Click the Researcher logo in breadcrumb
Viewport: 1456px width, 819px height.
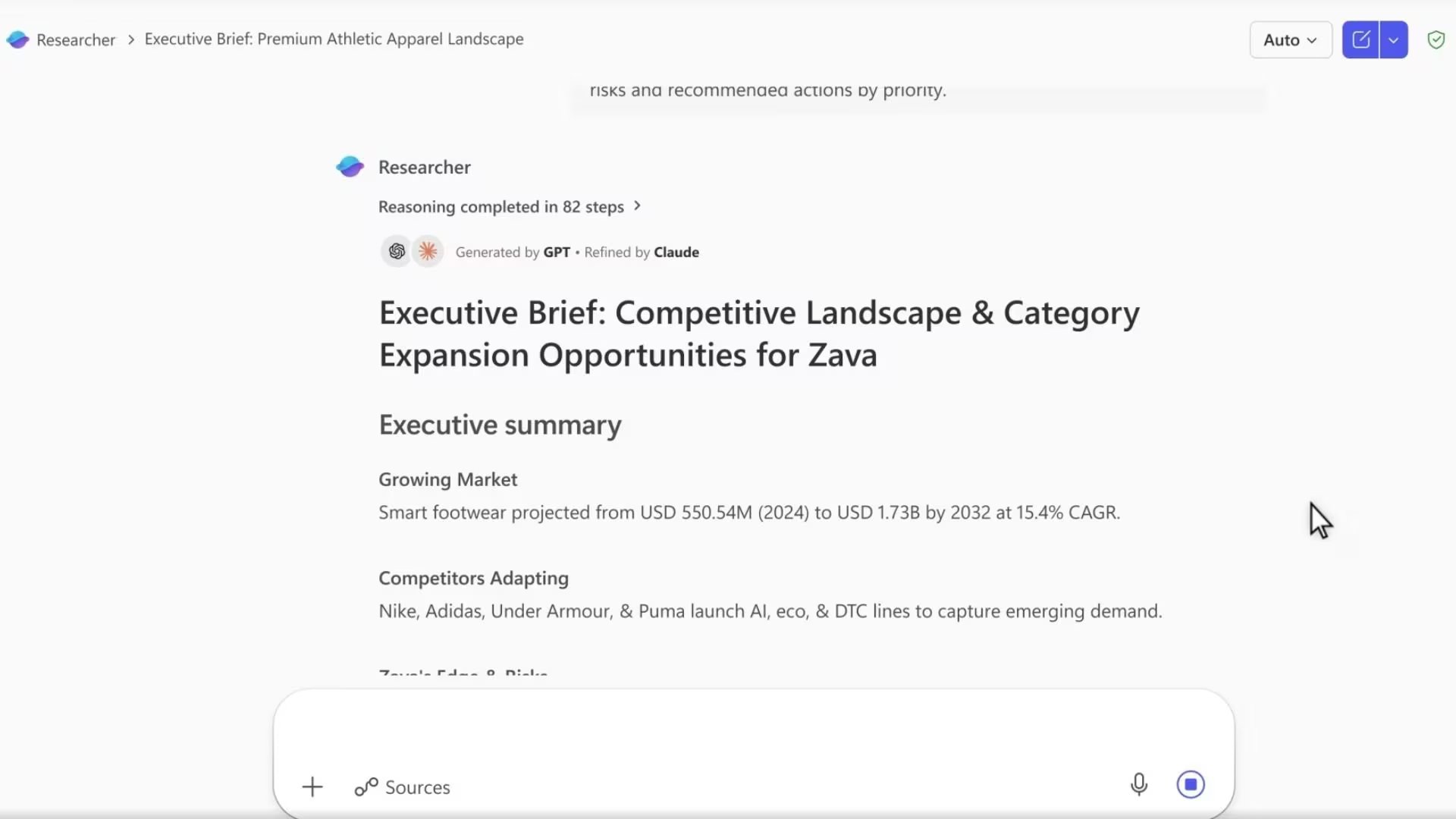(17, 39)
